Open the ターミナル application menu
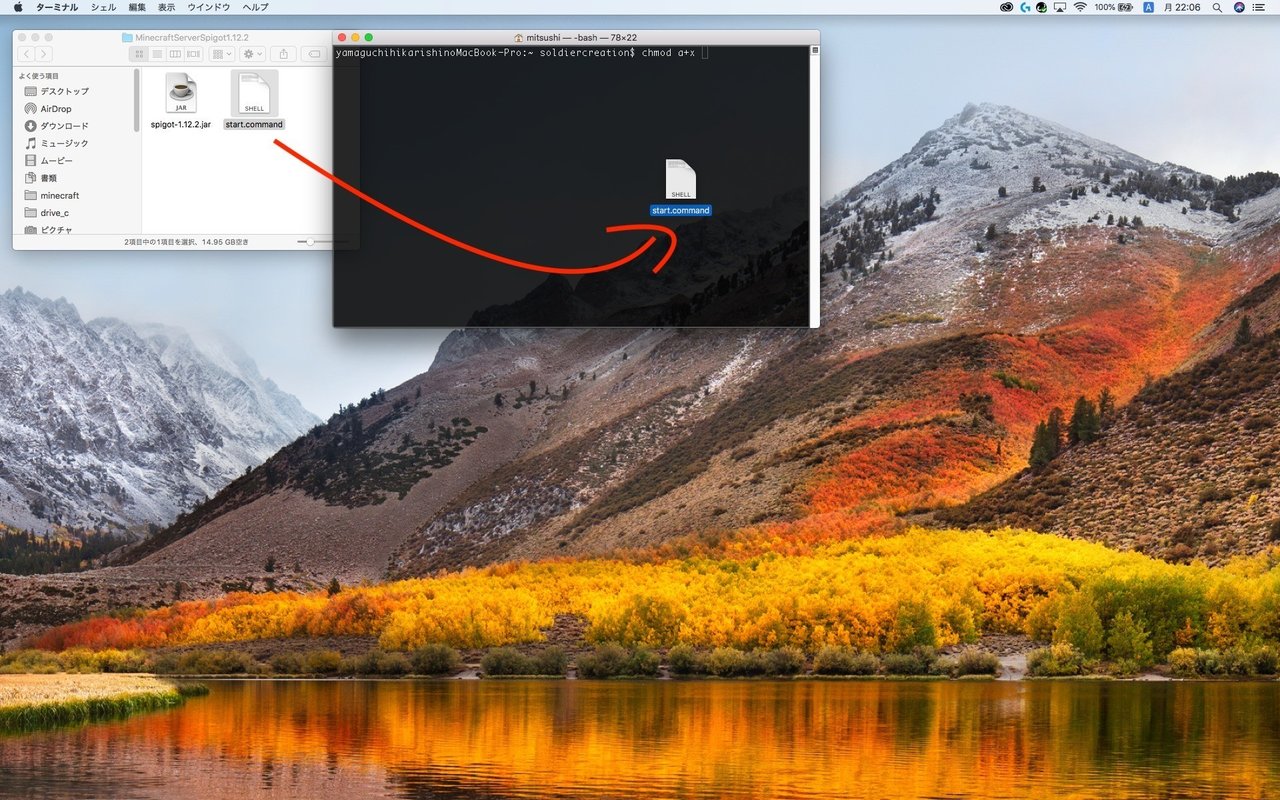The width and height of the screenshot is (1280, 800). pos(57,7)
